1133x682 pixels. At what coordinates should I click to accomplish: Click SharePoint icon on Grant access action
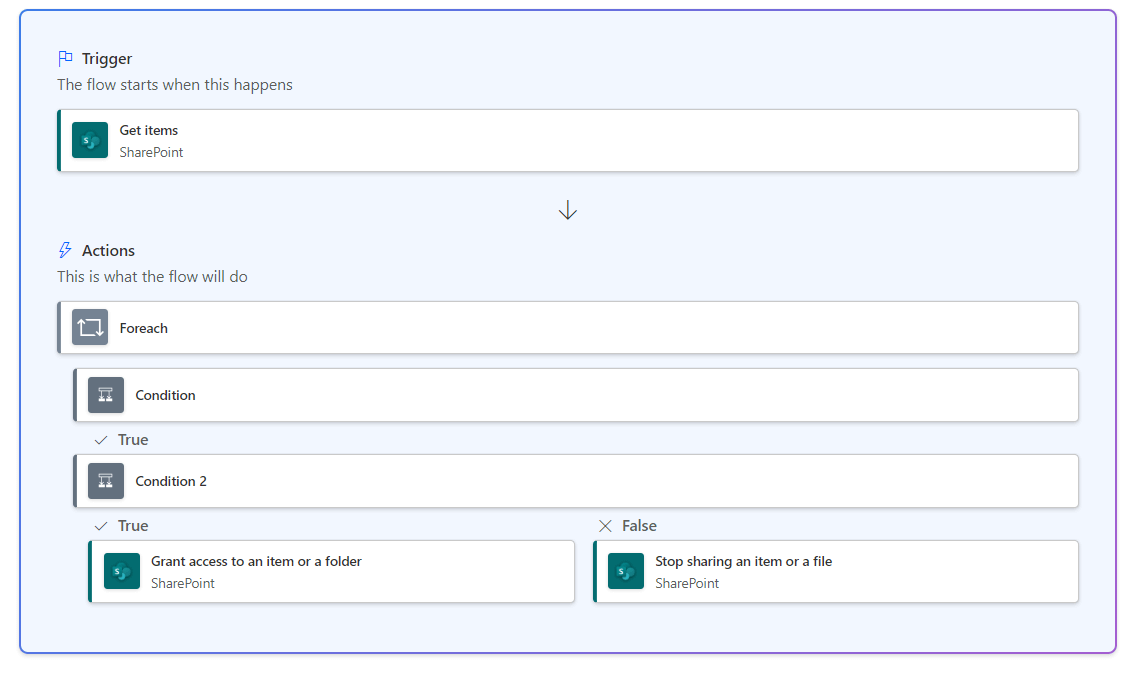pos(122,572)
